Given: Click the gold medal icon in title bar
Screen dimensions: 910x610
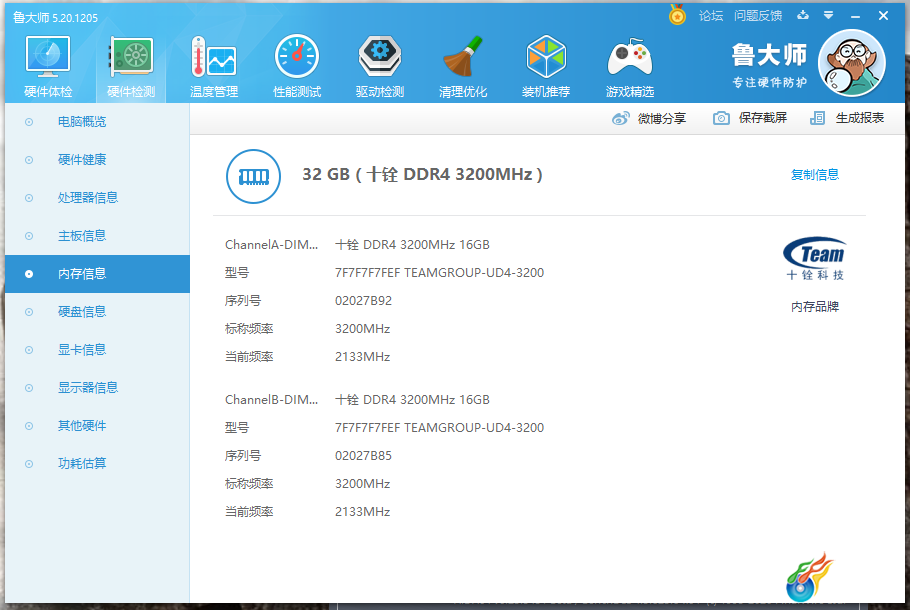Looking at the screenshot, I should 677,15.
